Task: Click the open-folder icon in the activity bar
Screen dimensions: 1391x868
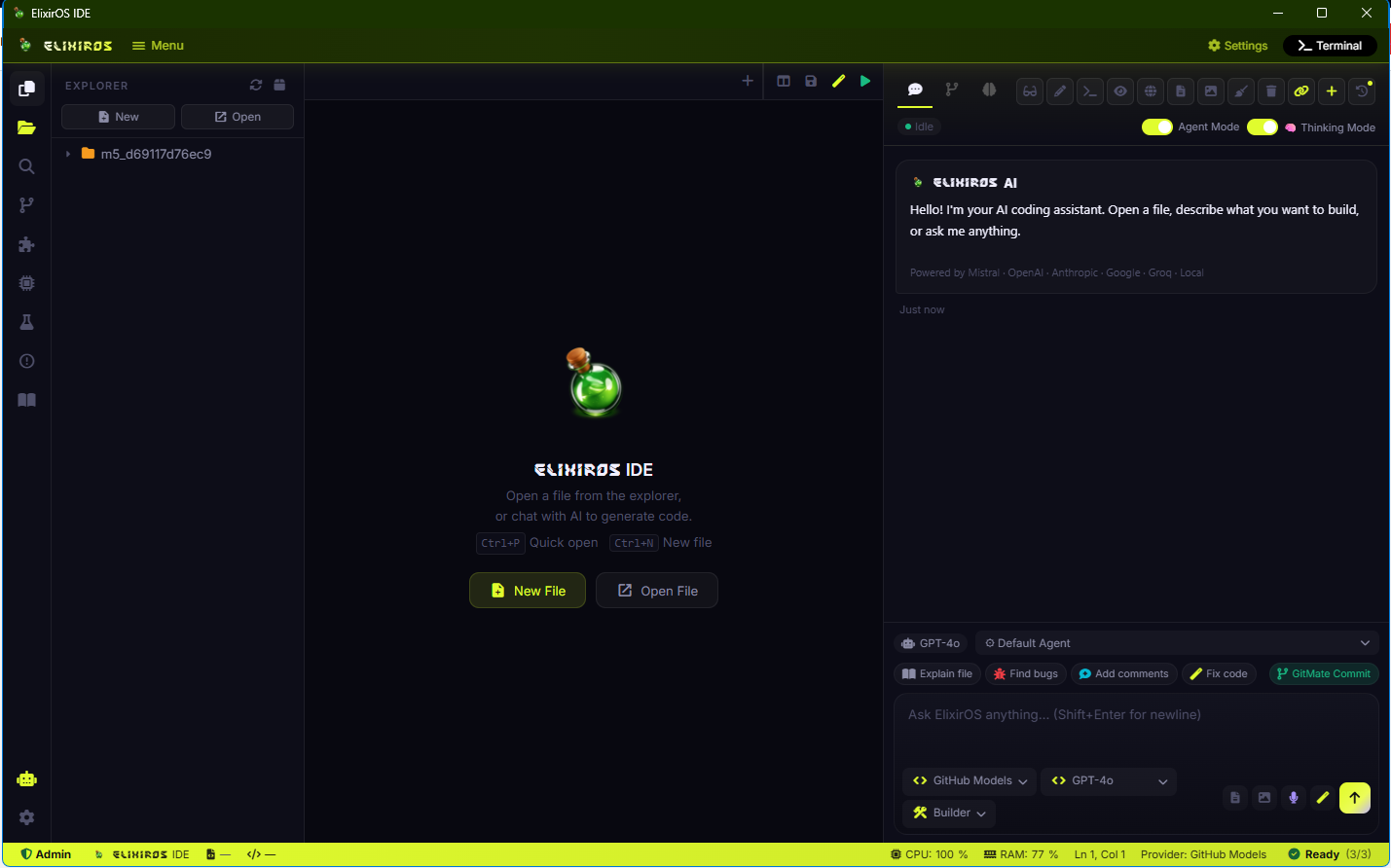Action: click(x=26, y=127)
